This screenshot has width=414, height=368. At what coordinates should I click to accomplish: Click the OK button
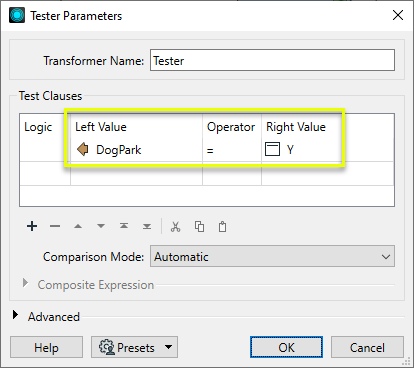point(286,347)
